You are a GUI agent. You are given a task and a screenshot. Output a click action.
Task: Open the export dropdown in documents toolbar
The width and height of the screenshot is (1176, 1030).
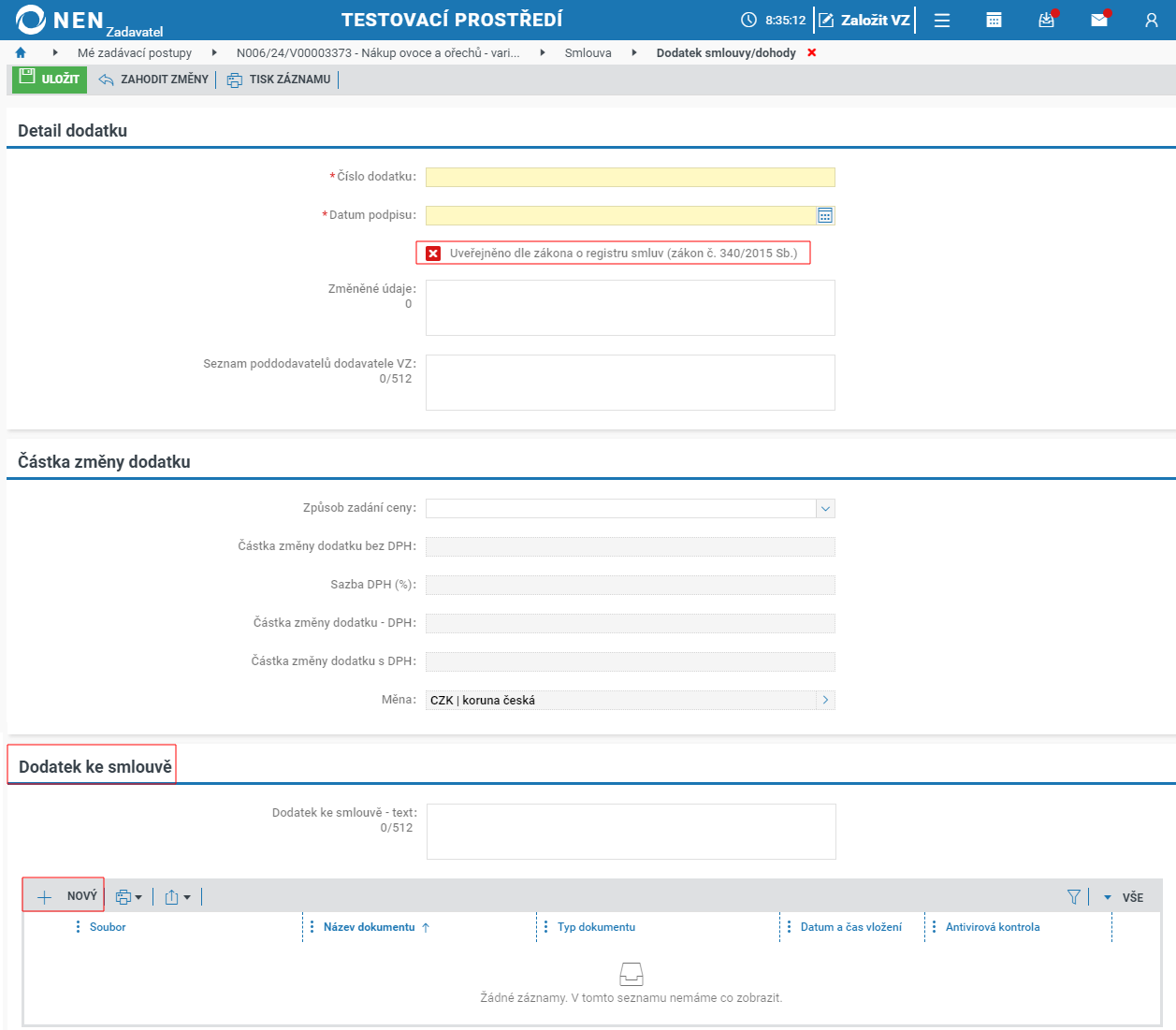pyautogui.click(x=177, y=897)
